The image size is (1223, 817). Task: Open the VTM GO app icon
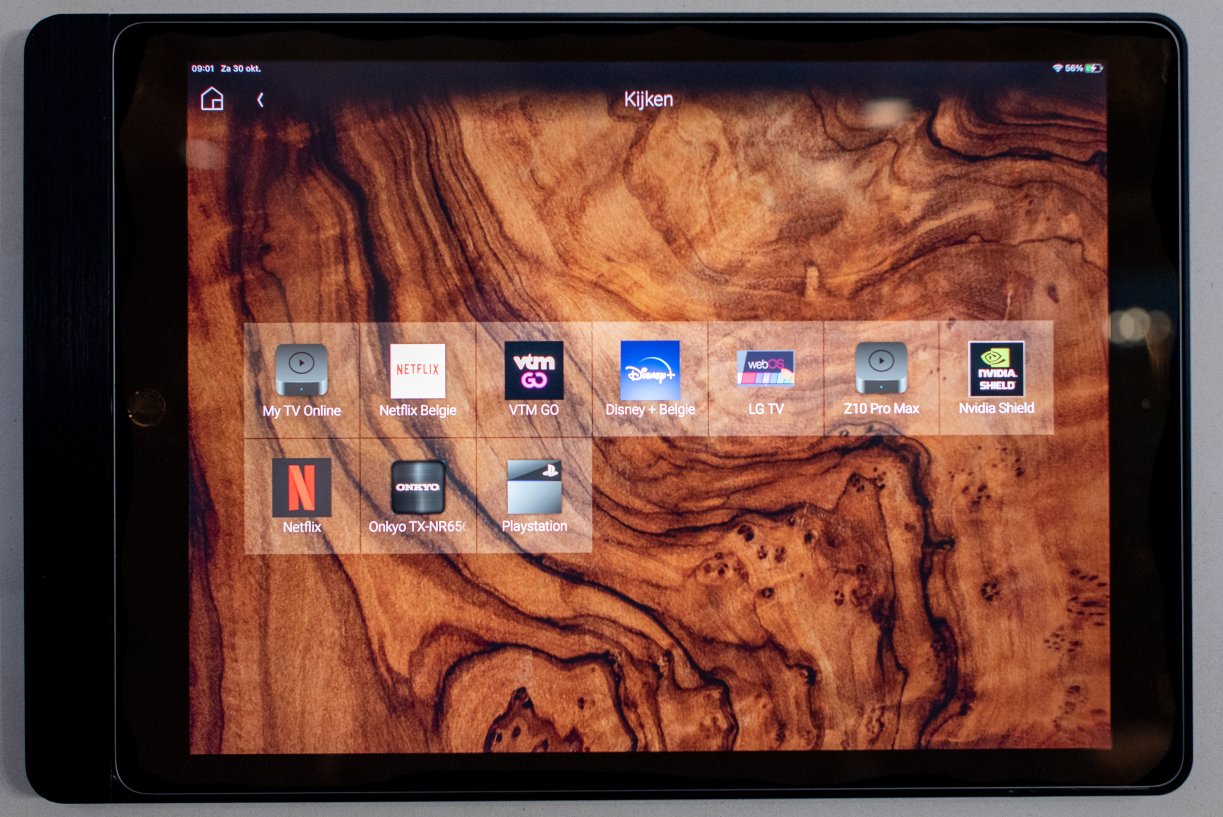[x=534, y=370]
